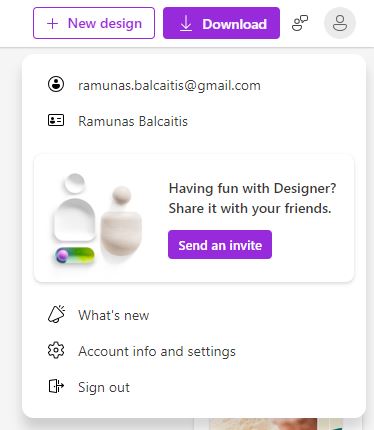Click the green toggle in the invite illustration
374x430 pixels.
pos(75,256)
